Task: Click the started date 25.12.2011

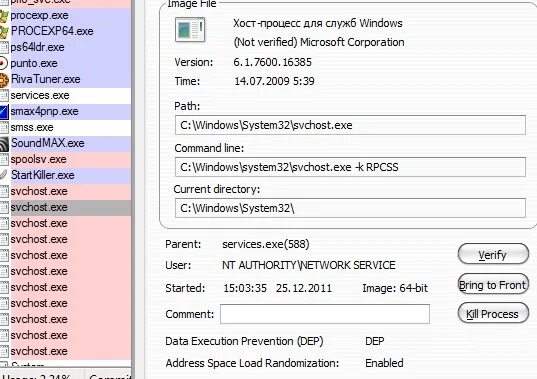Action: tap(304, 288)
